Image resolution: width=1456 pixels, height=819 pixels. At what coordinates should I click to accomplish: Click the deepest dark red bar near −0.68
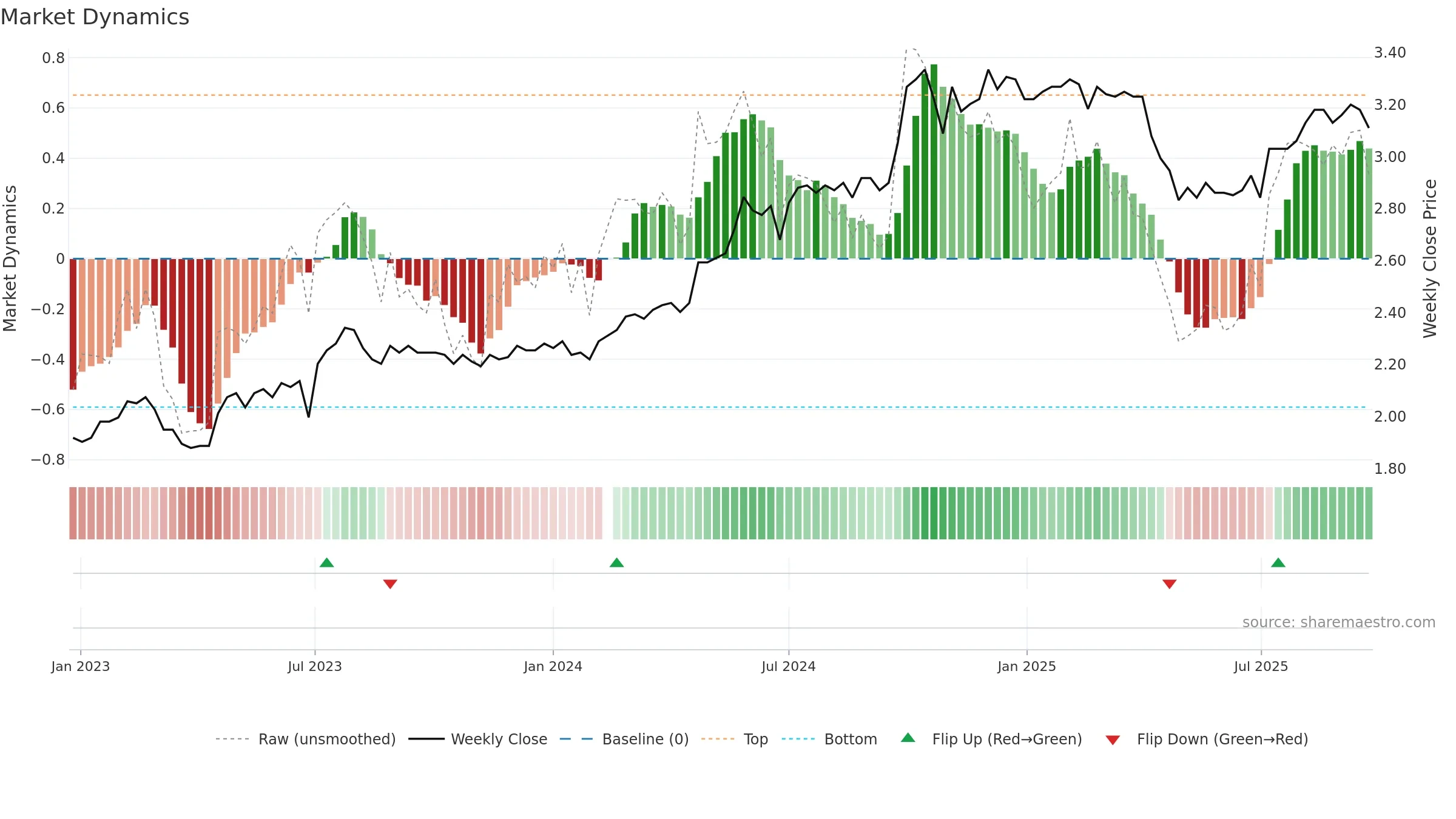(209, 344)
